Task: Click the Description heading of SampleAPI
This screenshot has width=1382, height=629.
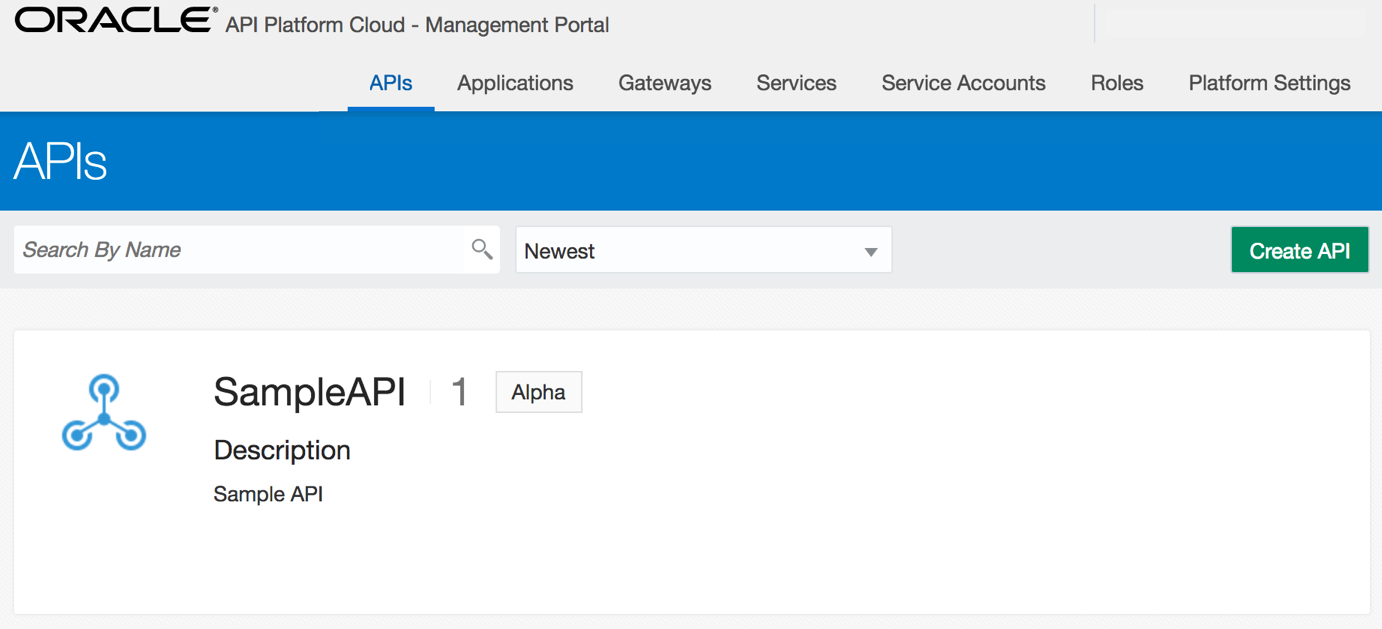Action: [x=282, y=450]
